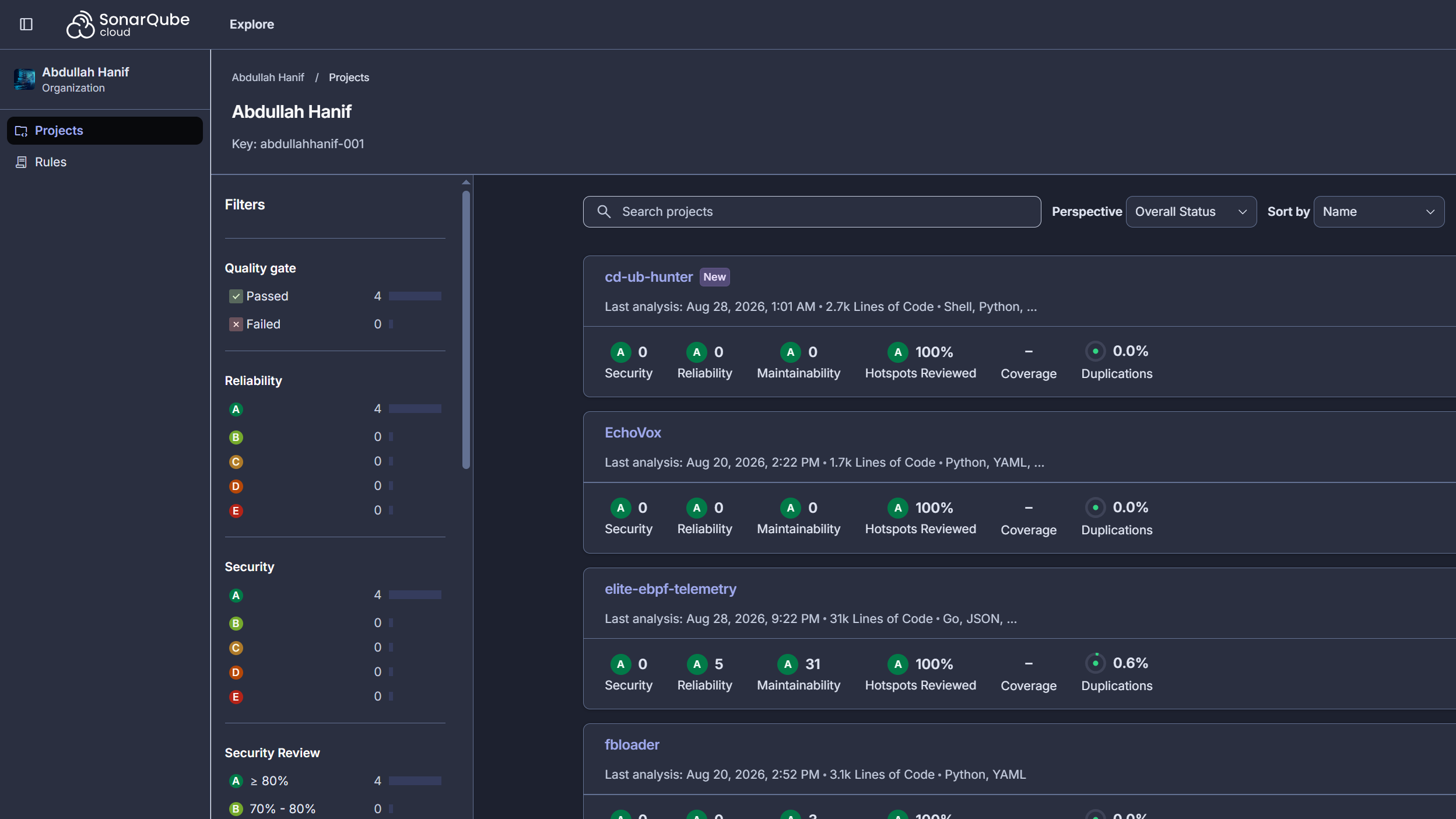This screenshot has width=1456, height=819.
Task: Open the elite-ebpf-telemetry project
Action: (x=670, y=589)
